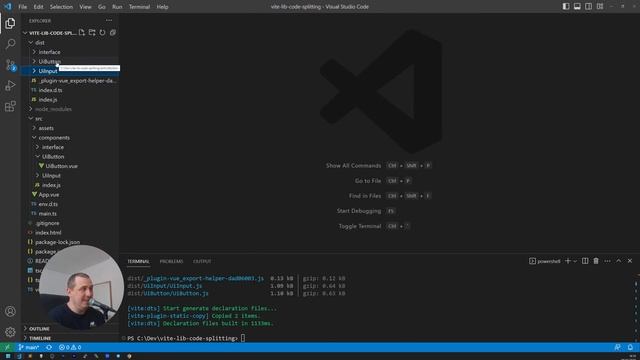640x360 pixels.
Task: Open the File menu
Action: 22,7
